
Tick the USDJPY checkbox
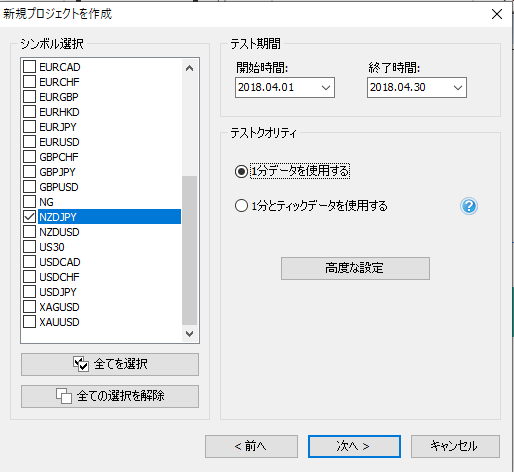pos(29,291)
